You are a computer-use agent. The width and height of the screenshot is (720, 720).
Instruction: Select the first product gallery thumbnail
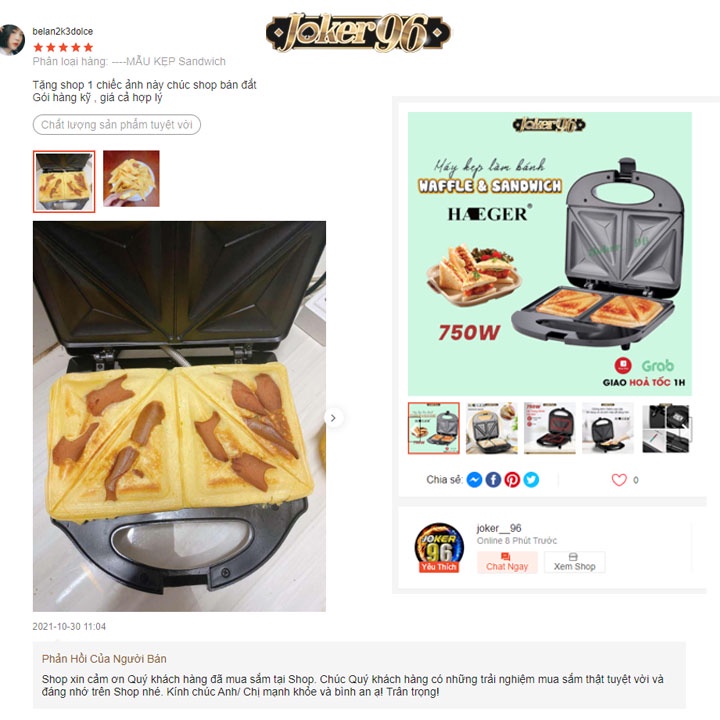tap(433, 428)
